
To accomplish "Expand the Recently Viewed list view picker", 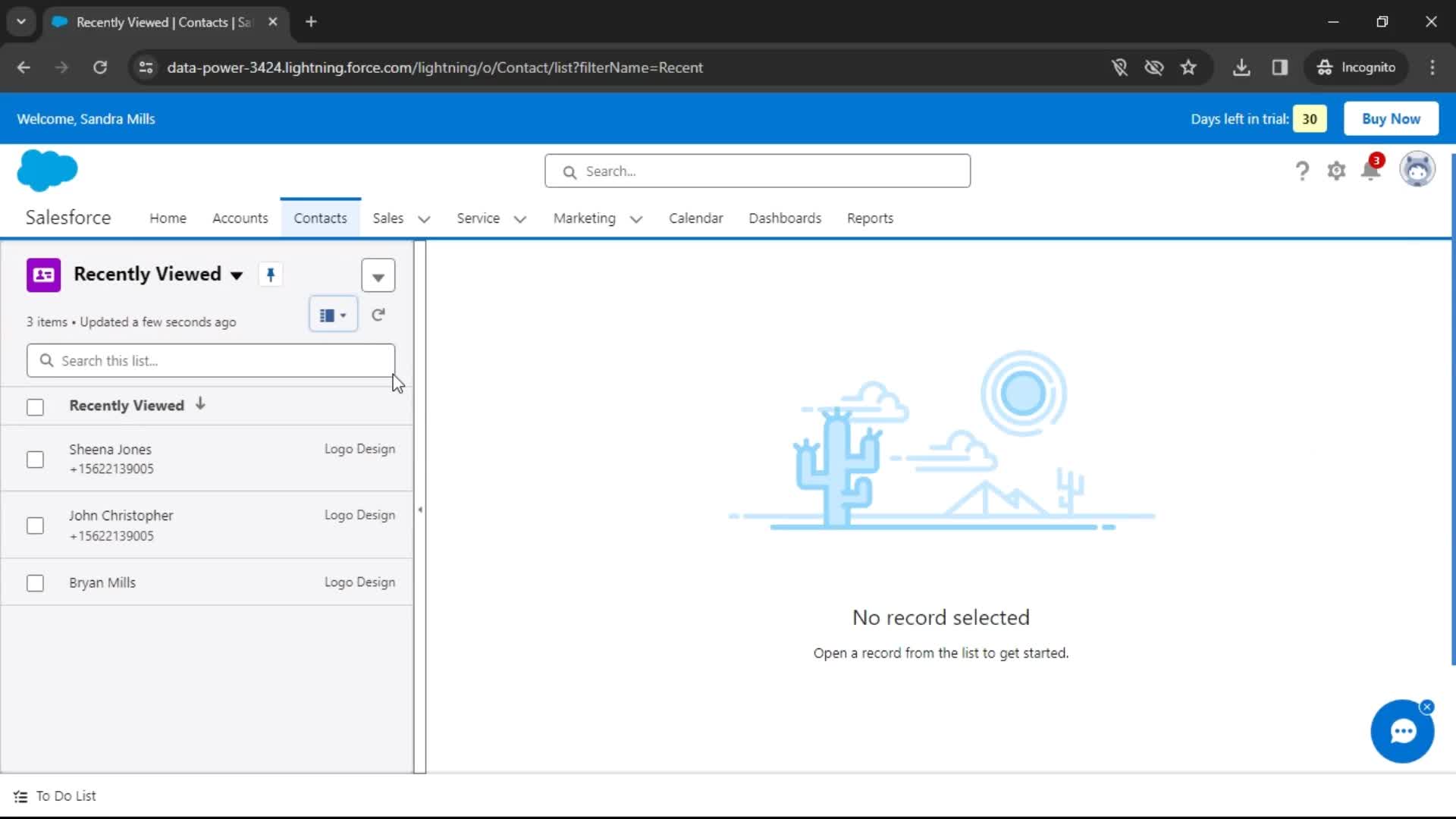I will pos(237,275).
